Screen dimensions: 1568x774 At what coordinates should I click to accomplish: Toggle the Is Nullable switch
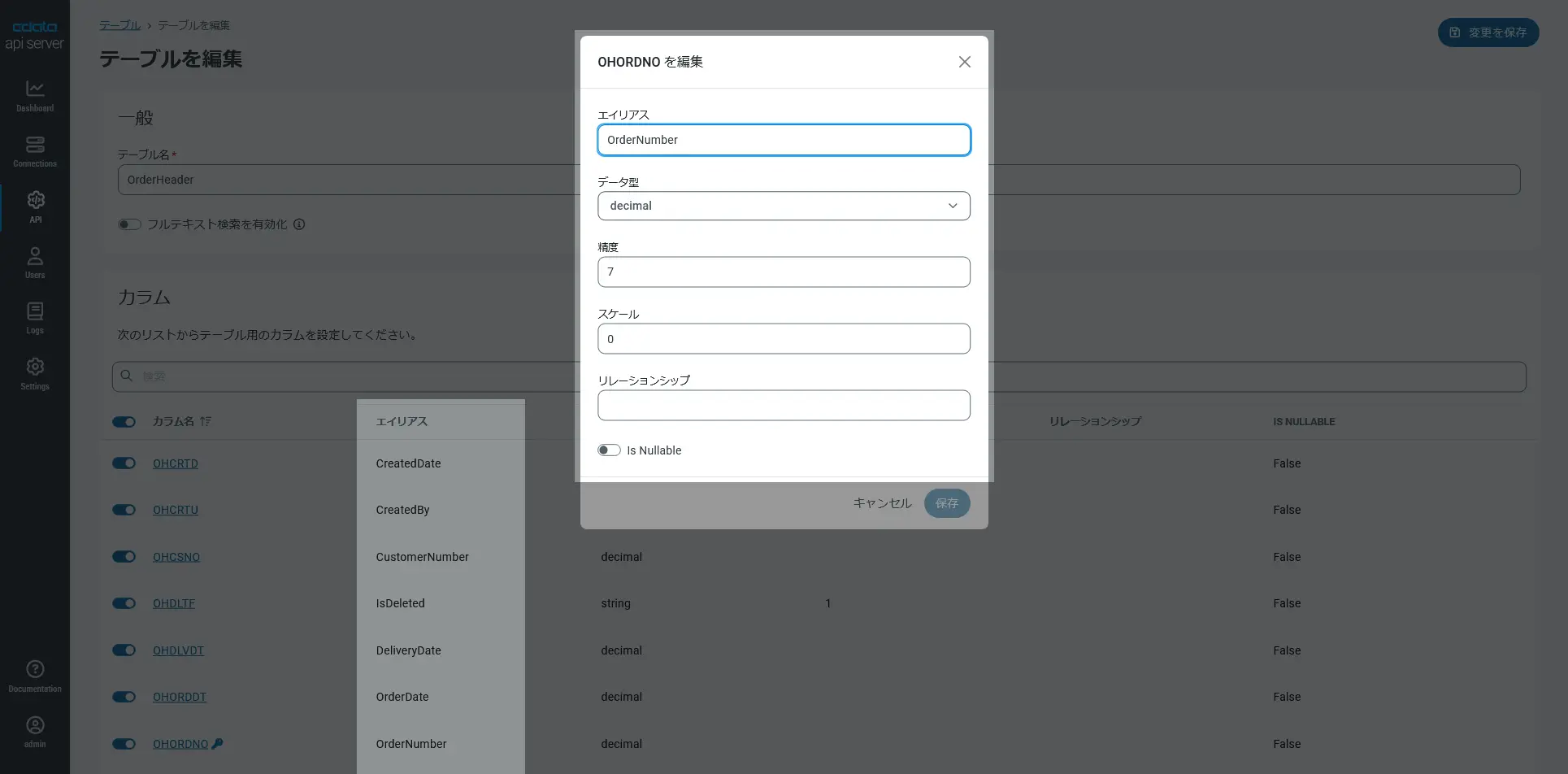click(609, 450)
